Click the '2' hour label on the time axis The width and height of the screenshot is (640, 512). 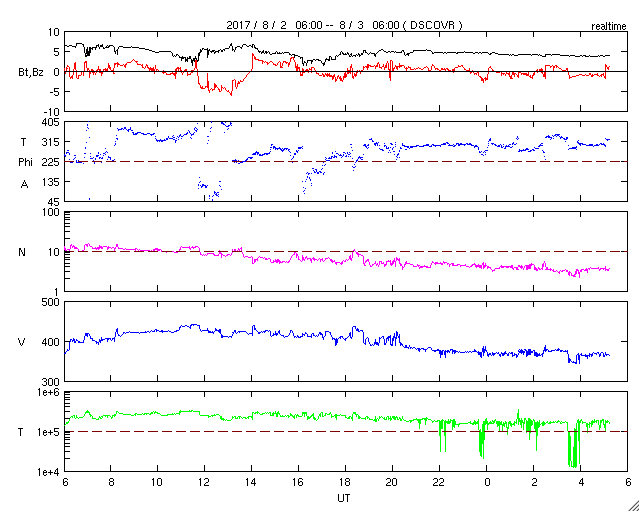click(534, 483)
